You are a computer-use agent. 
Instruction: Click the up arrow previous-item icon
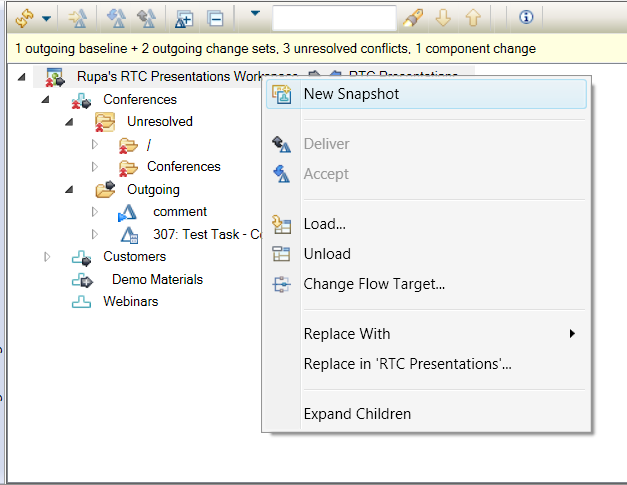click(x=473, y=17)
